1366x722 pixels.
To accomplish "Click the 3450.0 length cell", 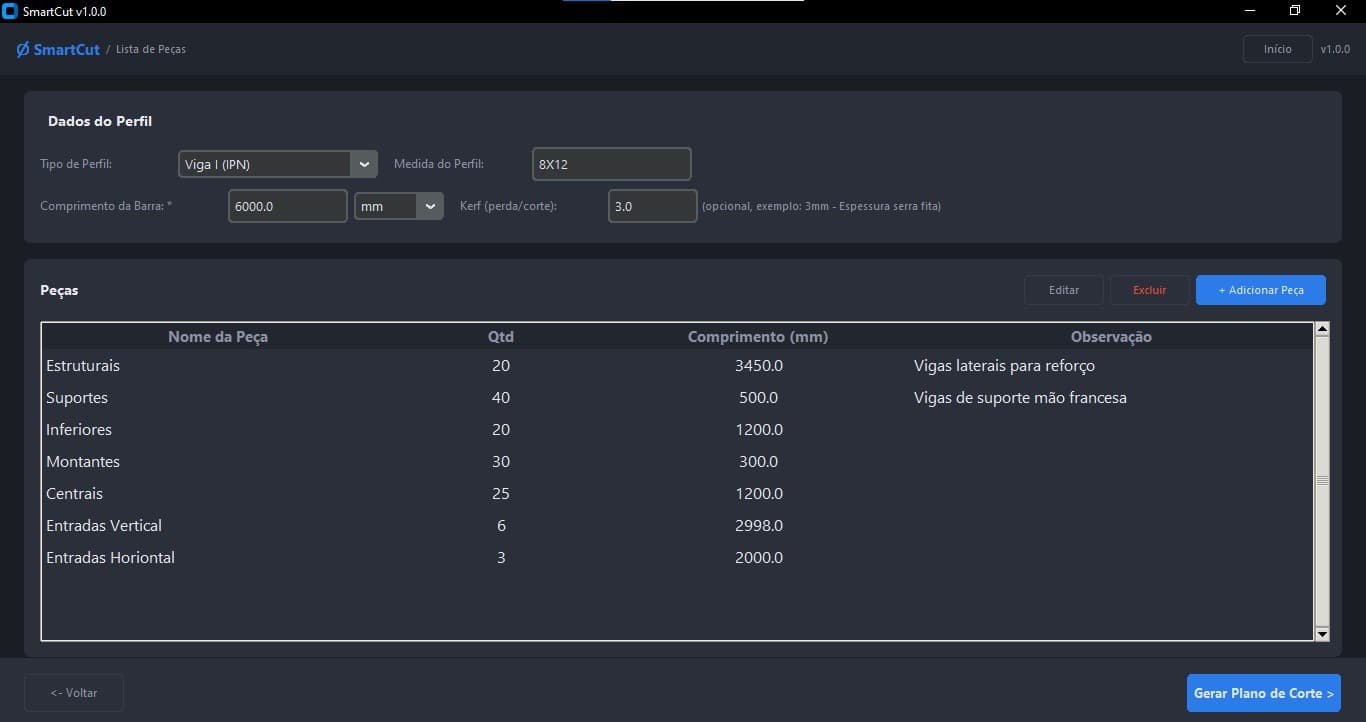I will click(x=759, y=366).
